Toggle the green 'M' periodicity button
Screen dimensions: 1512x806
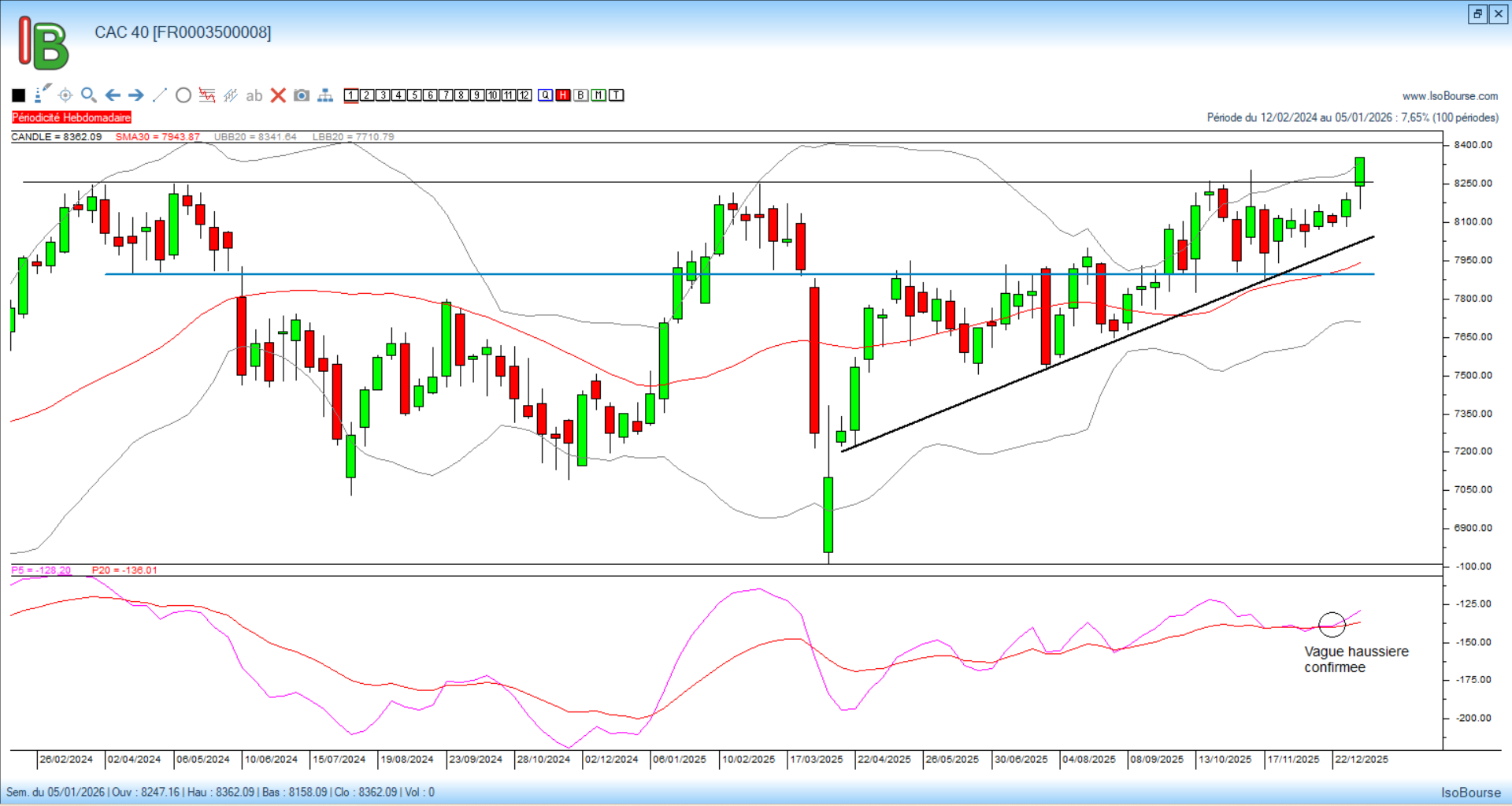click(x=598, y=95)
